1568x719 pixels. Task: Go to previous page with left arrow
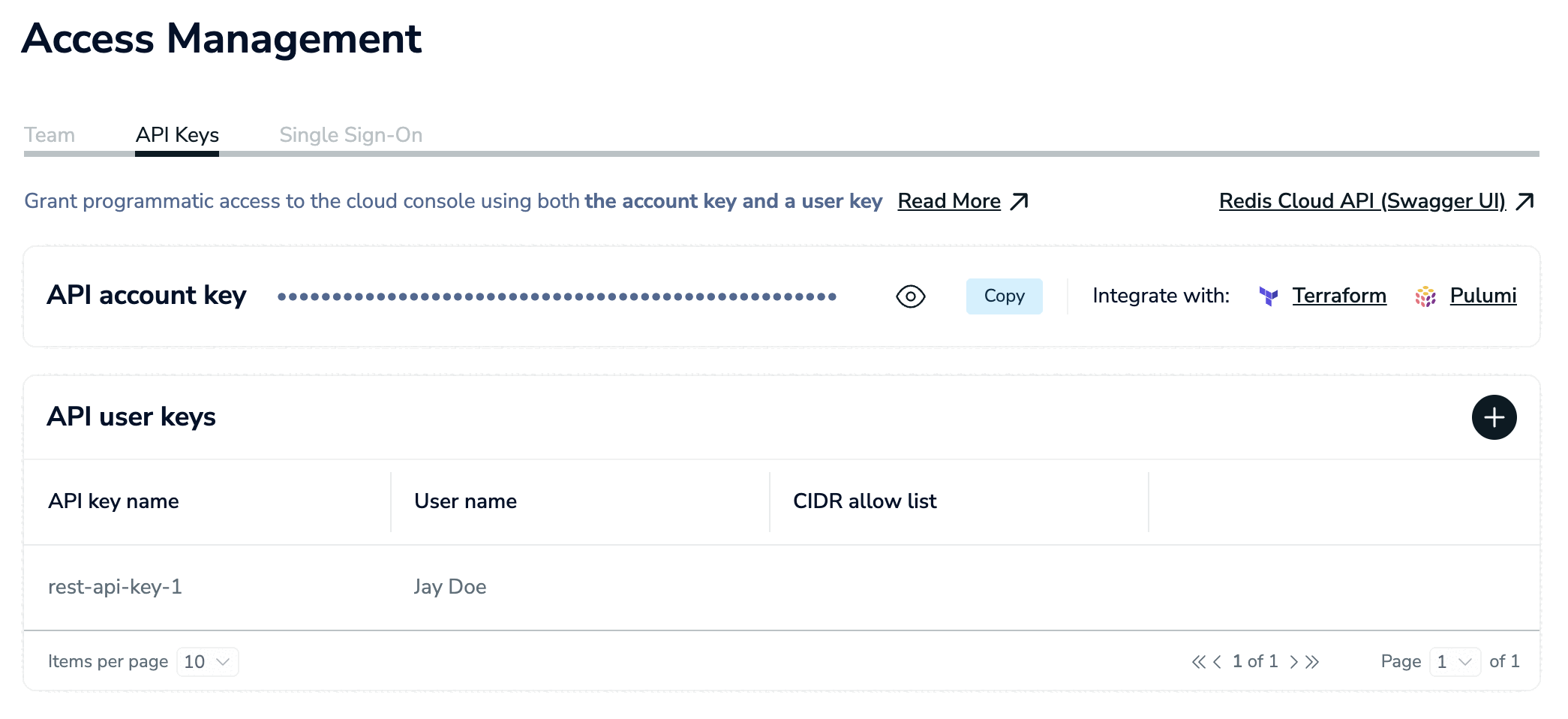(1217, 661)
